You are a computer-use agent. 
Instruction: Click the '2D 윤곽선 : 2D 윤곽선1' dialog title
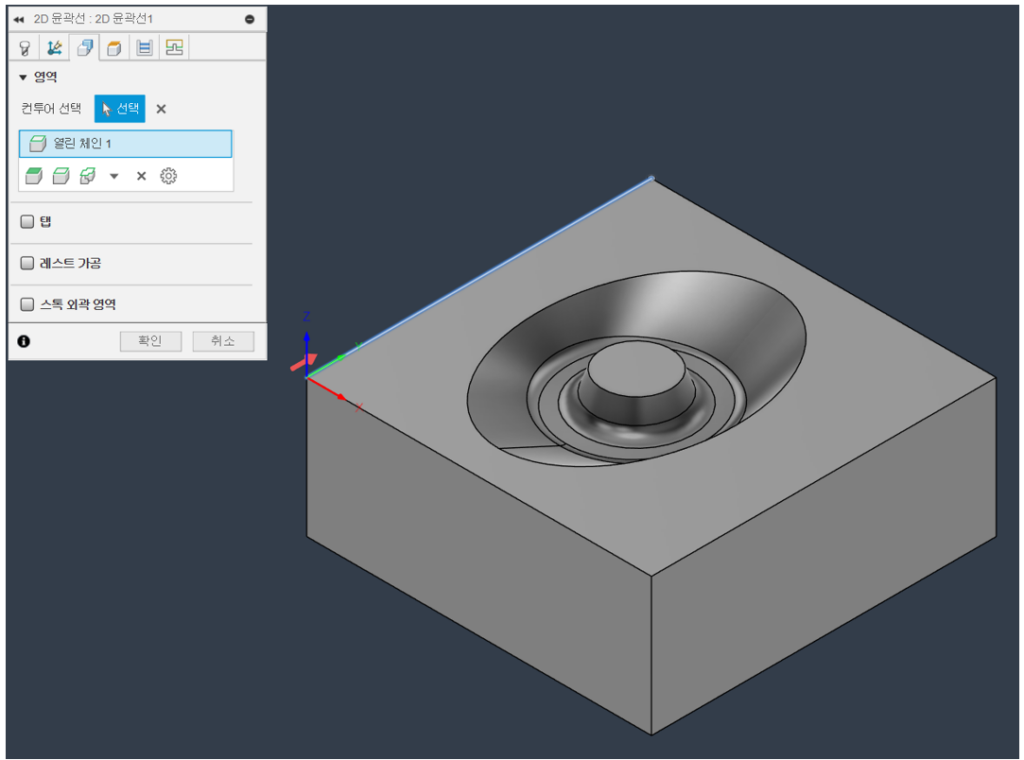pos(93,19)
